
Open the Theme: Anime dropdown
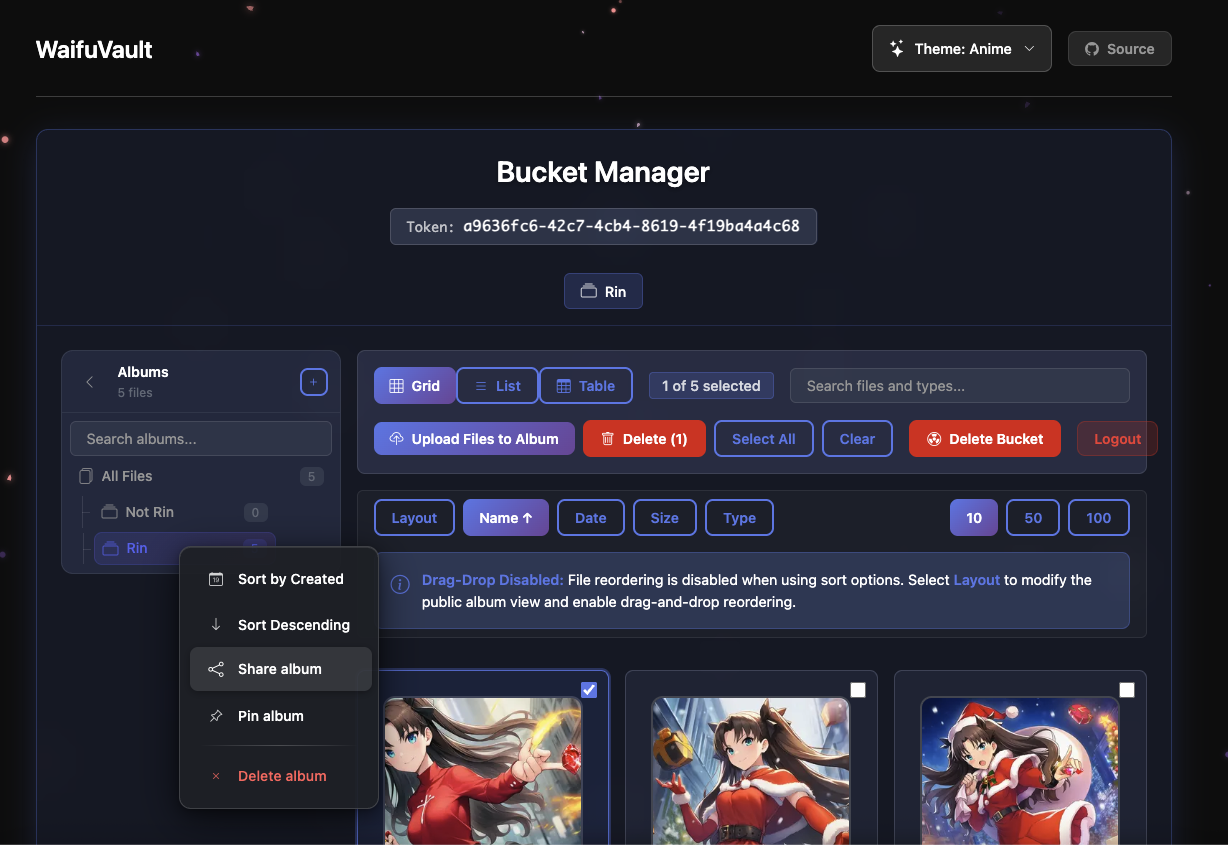pos(962,48)
